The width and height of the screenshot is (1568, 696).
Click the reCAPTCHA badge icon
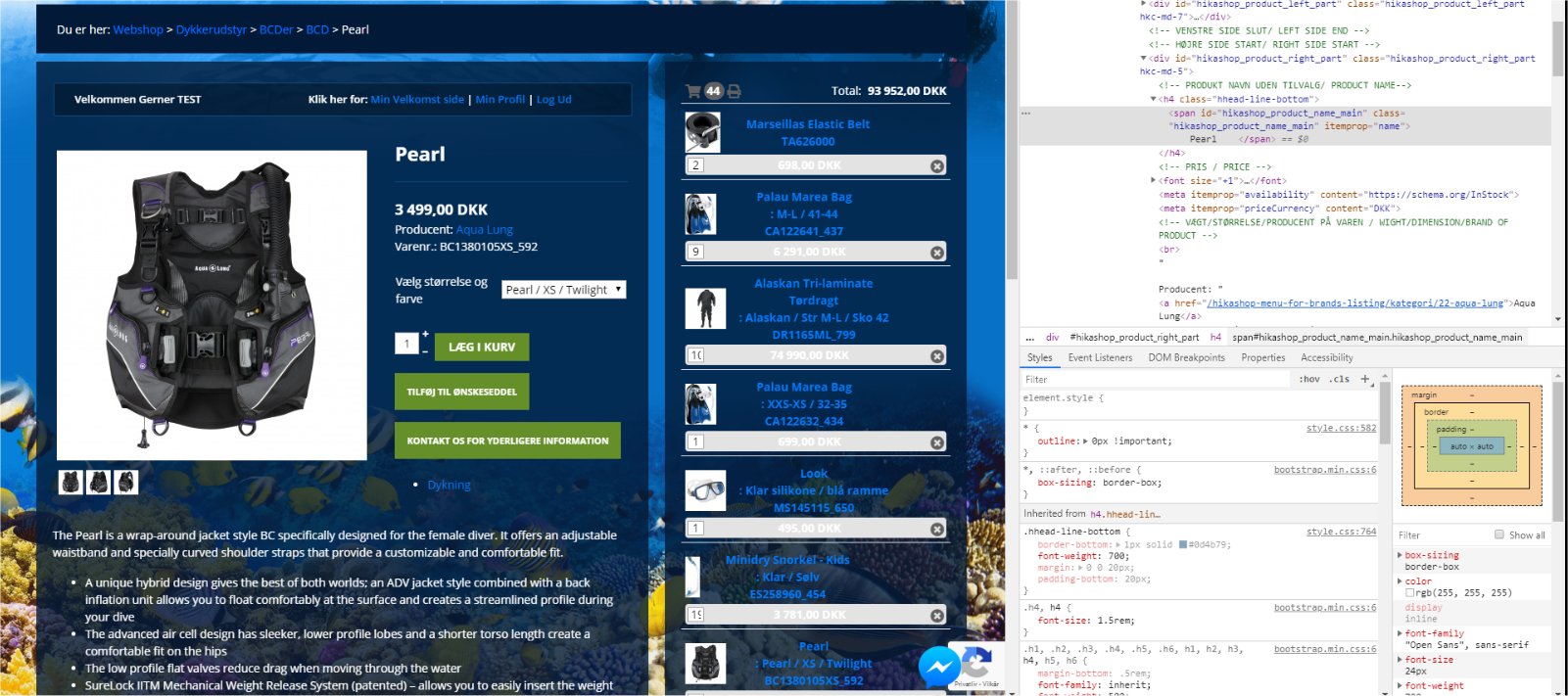pos(977,662)
